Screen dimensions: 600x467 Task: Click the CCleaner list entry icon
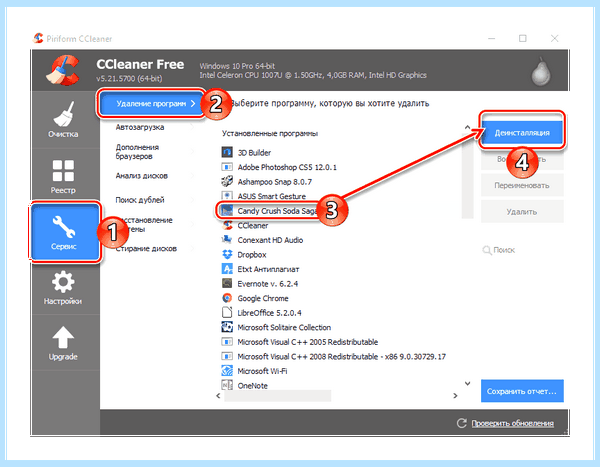(227, 225)
